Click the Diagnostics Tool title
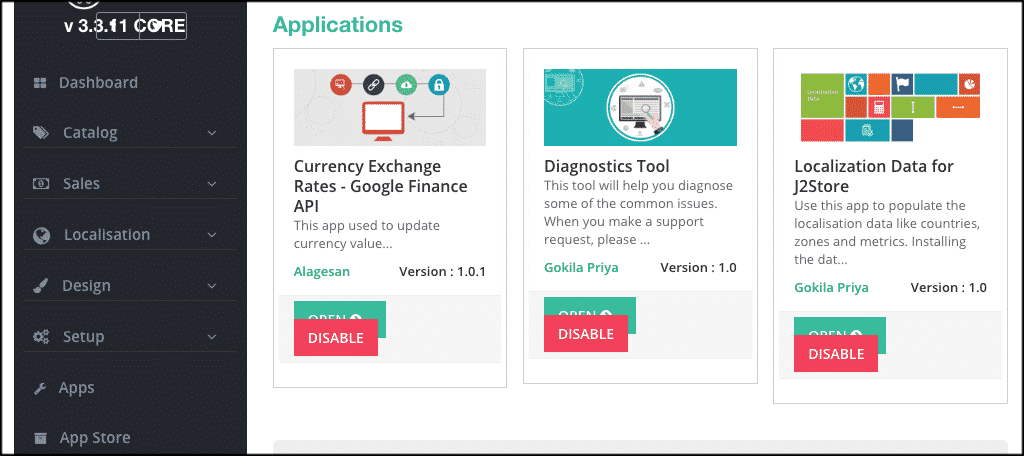 coord(607,167)
